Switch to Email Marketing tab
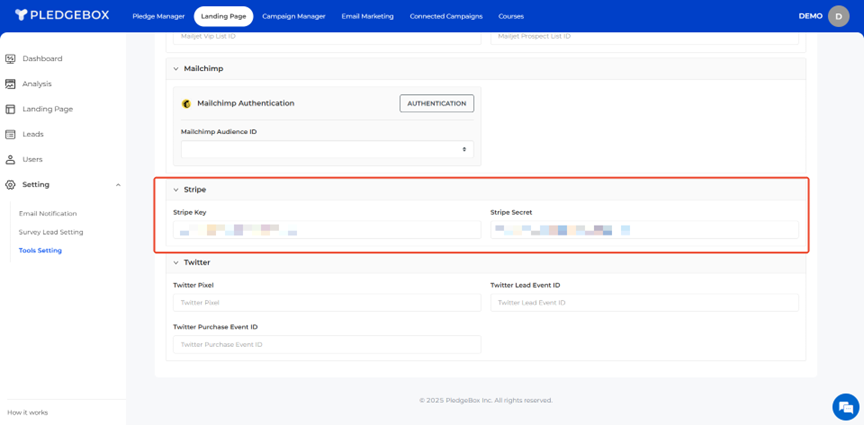 click(x=368, y=16)
